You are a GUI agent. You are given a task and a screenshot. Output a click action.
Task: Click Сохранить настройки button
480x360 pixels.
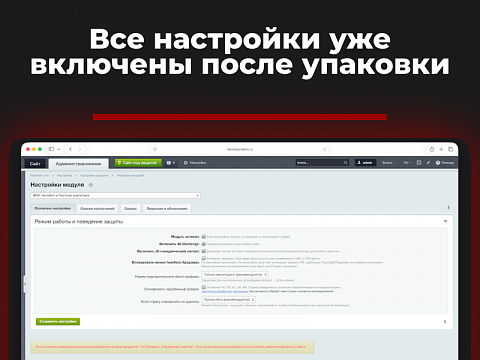tap(58, 321)
